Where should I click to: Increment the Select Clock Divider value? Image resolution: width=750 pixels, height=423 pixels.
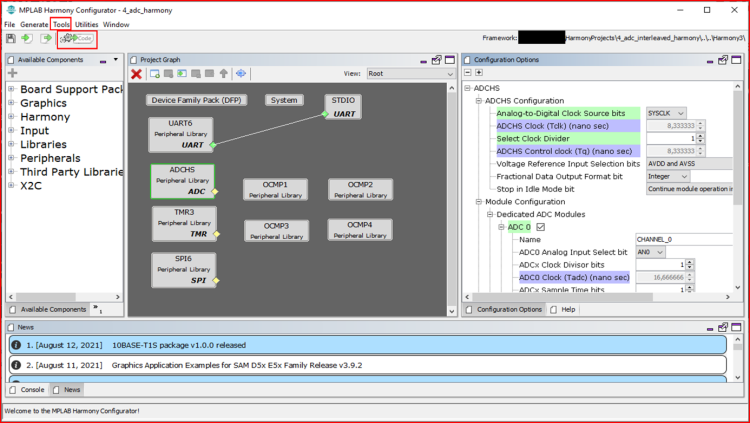pos(700,135)
